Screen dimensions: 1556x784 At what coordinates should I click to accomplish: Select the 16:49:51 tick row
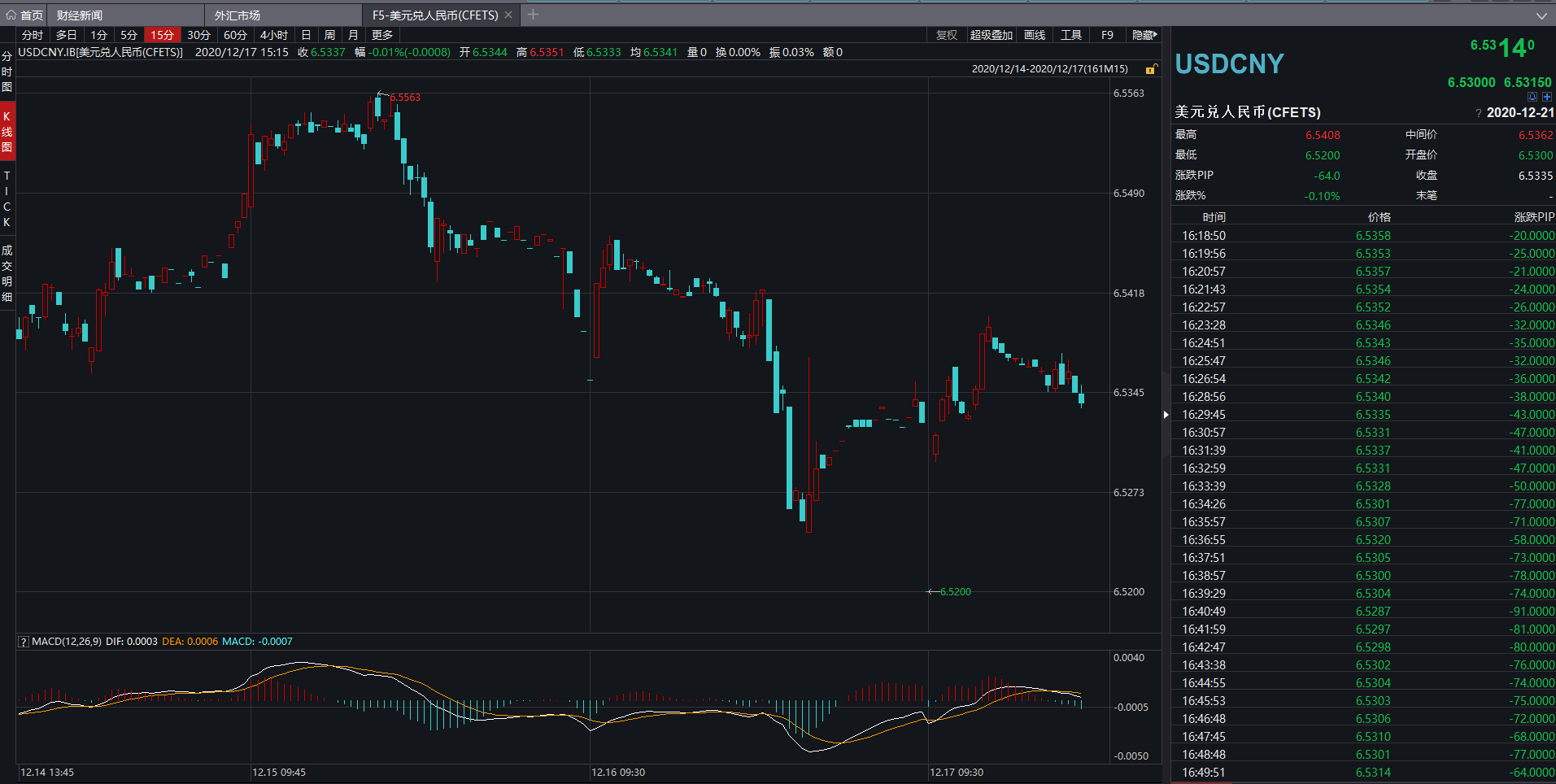click(x=1363, y=773)
